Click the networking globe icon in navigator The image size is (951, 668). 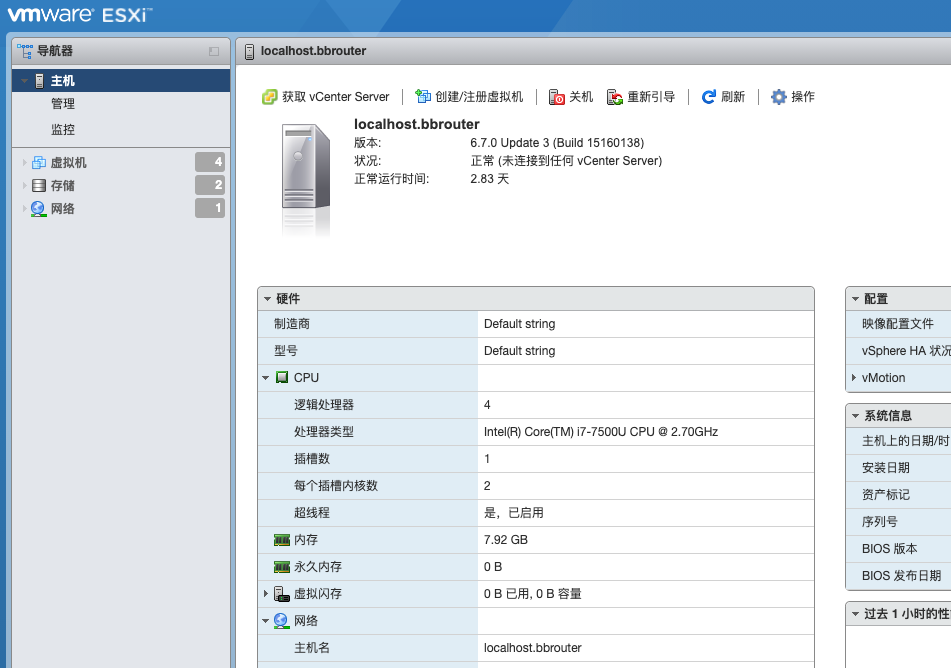[x=39, y=209]
